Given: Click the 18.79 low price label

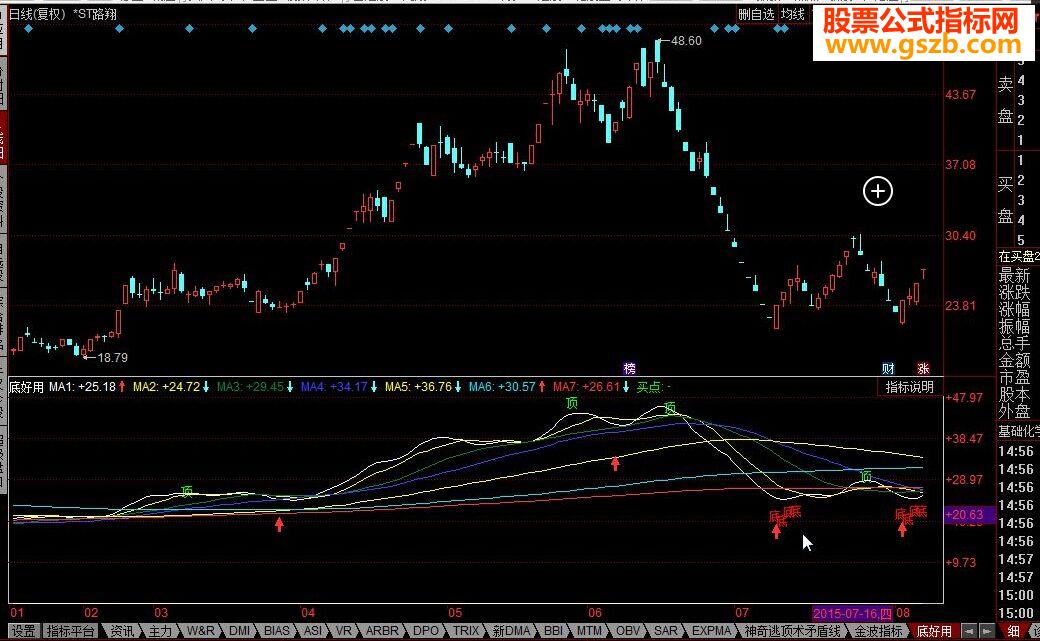Looking at the screenshot, I should pos(112,358).
